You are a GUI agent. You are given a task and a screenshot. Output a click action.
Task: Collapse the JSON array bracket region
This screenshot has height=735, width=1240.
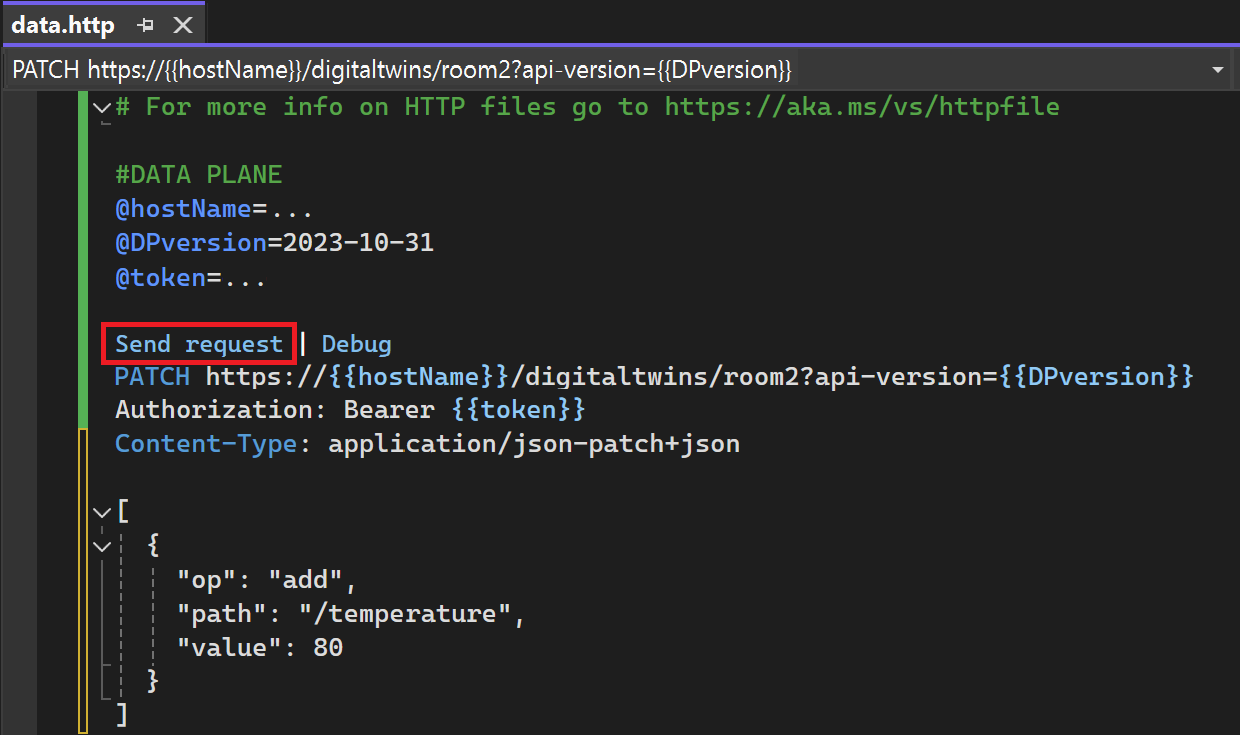click(101, 512)
